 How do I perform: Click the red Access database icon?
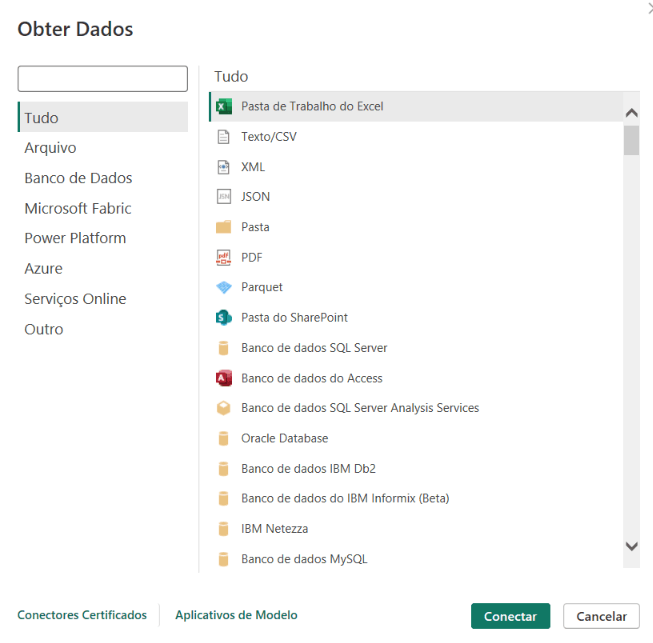pos(224,378)
